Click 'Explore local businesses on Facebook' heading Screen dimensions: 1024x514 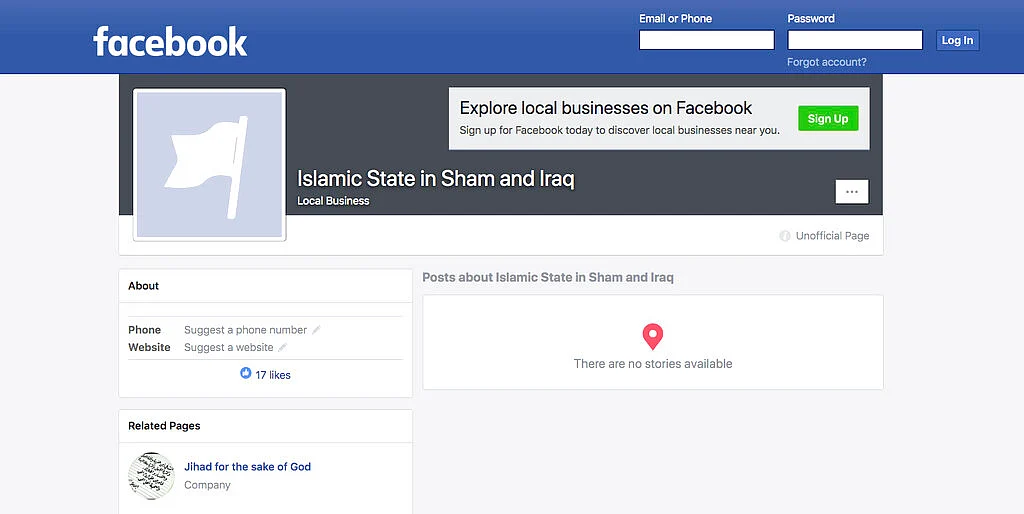pyautogui.click(x=606, y=108)
